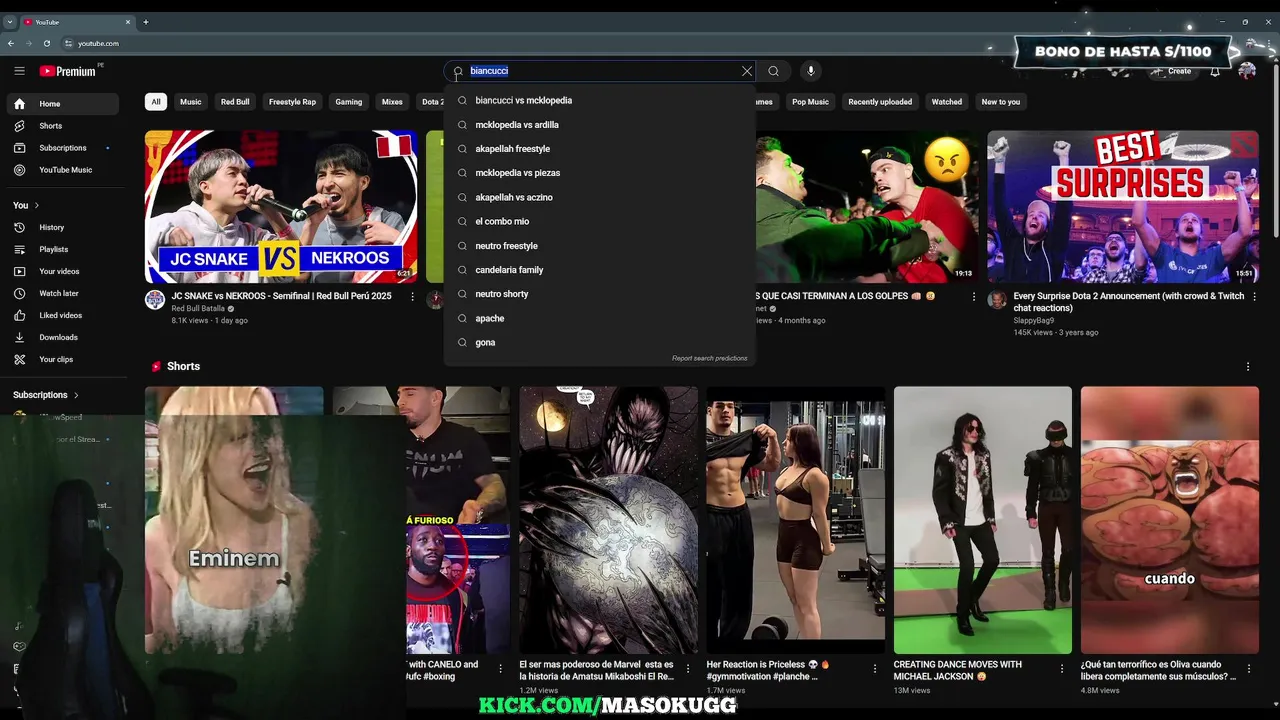
Task: Open Subscriptions in sidebar
Action: 62,148
